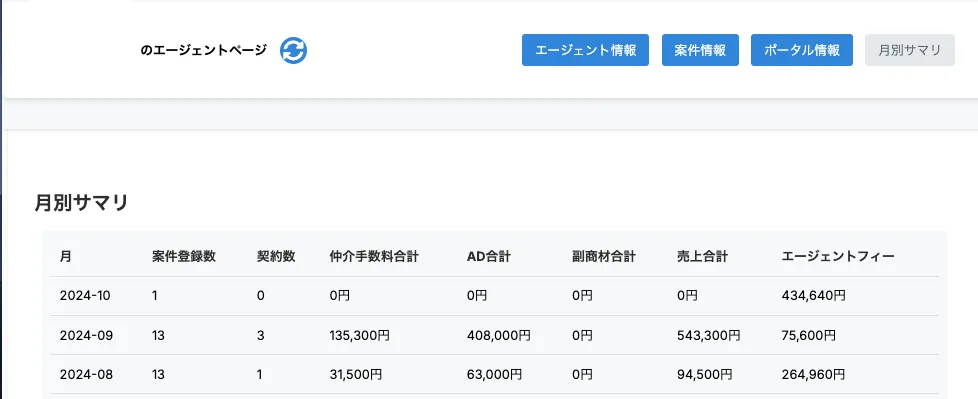Click sales total 94,500円 cell
Viewport: 978px width, 399px height.
click(x=704, y=375)
